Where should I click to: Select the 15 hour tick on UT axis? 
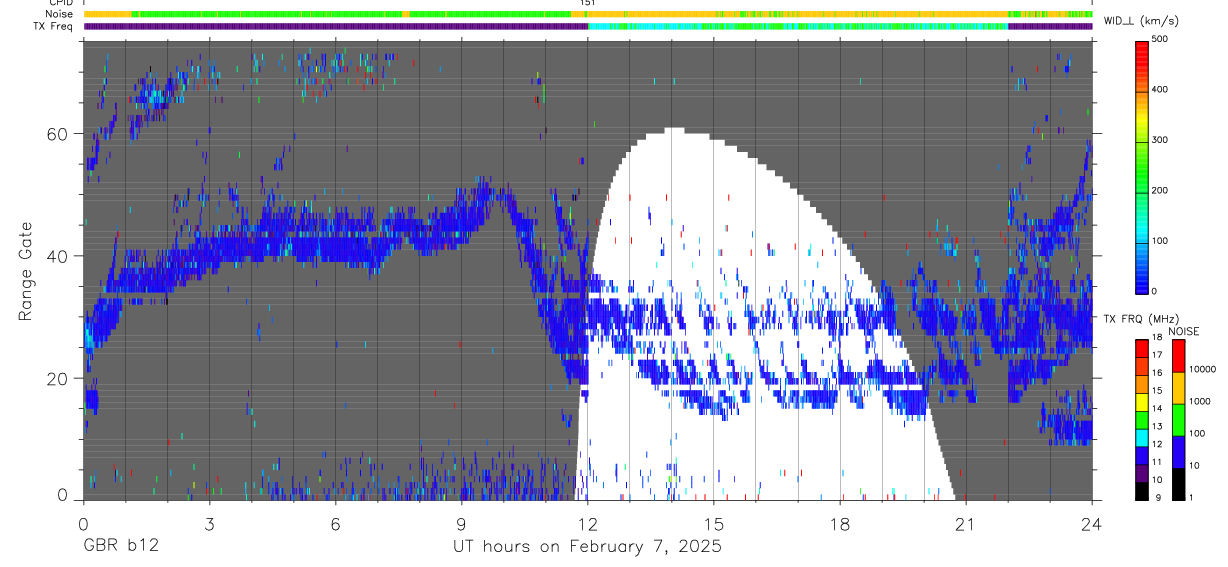tap(714, 523)
